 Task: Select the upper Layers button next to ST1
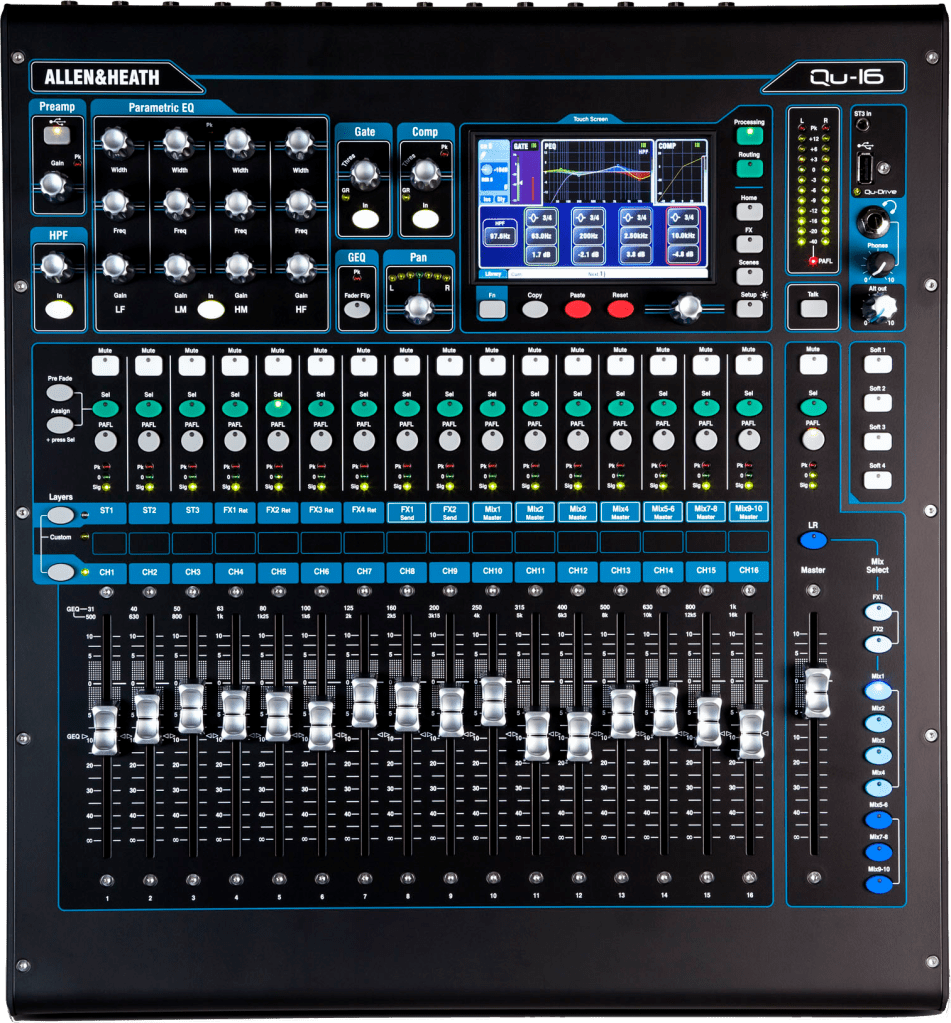[61, 515]
